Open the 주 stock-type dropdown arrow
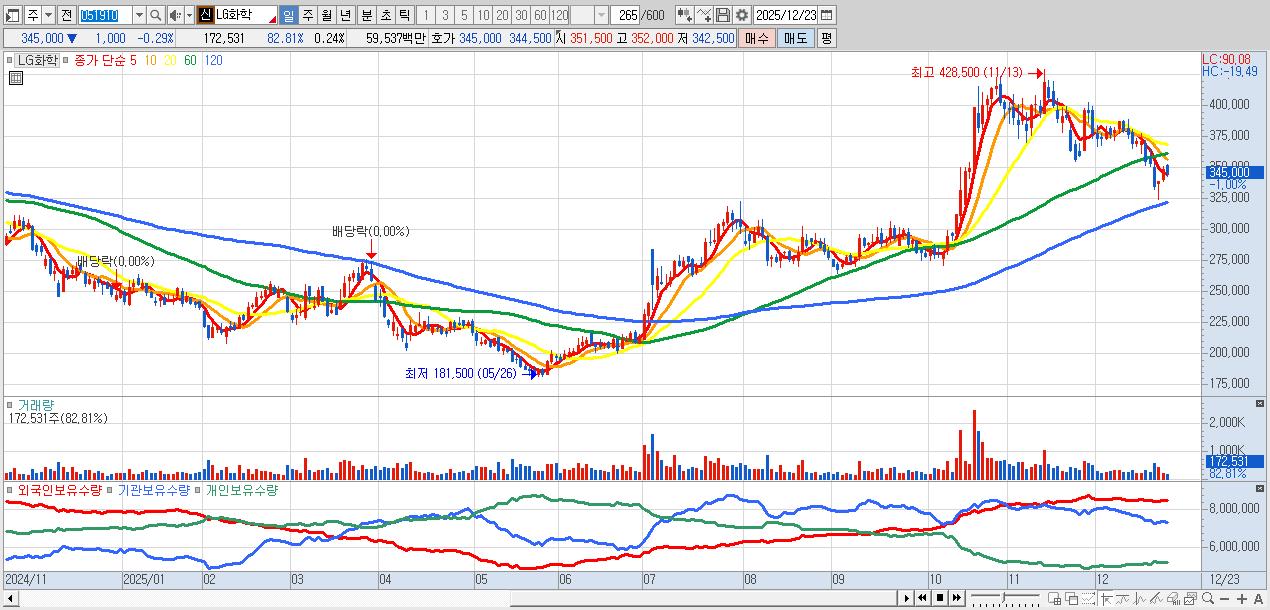Screen dimensions: 1270x610 [x=48, y=15]
